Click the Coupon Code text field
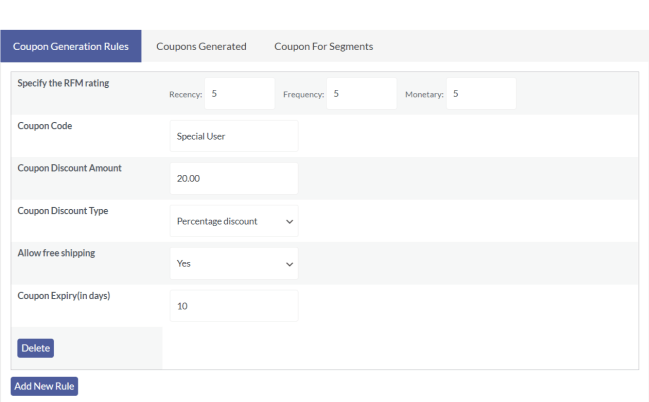This screenshot has width=649, height=402. click(234, 136)
